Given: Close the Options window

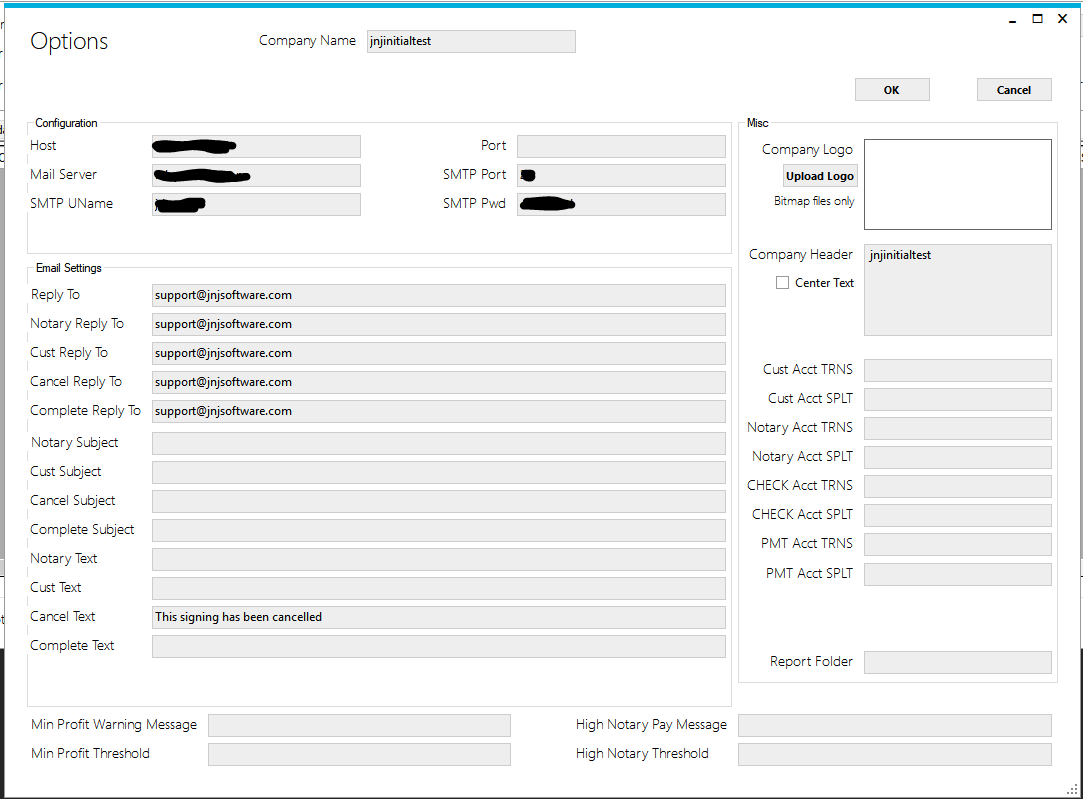Looking at the screenshot, I should (x=1062, y=19).
